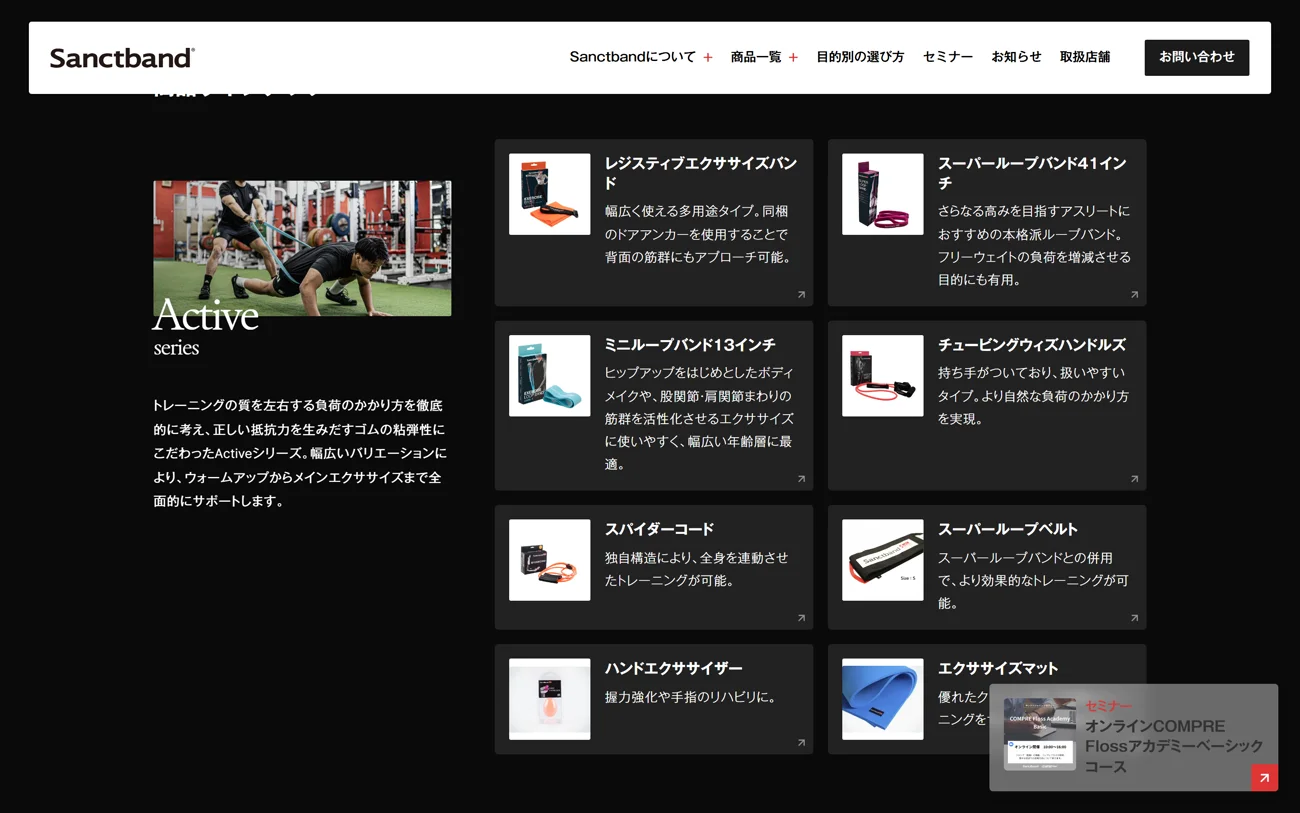Click red arrow icon on seminar popup

(x=1264, y=777)
